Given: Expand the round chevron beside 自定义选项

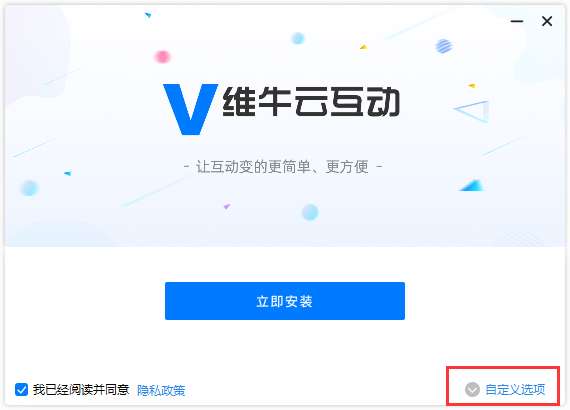Looking at the screenshot, I should (x=472, y=389).
